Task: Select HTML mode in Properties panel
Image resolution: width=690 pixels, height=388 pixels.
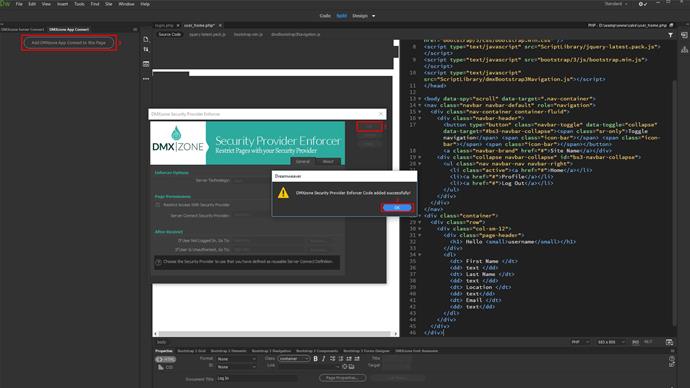Action: [165, 359]
